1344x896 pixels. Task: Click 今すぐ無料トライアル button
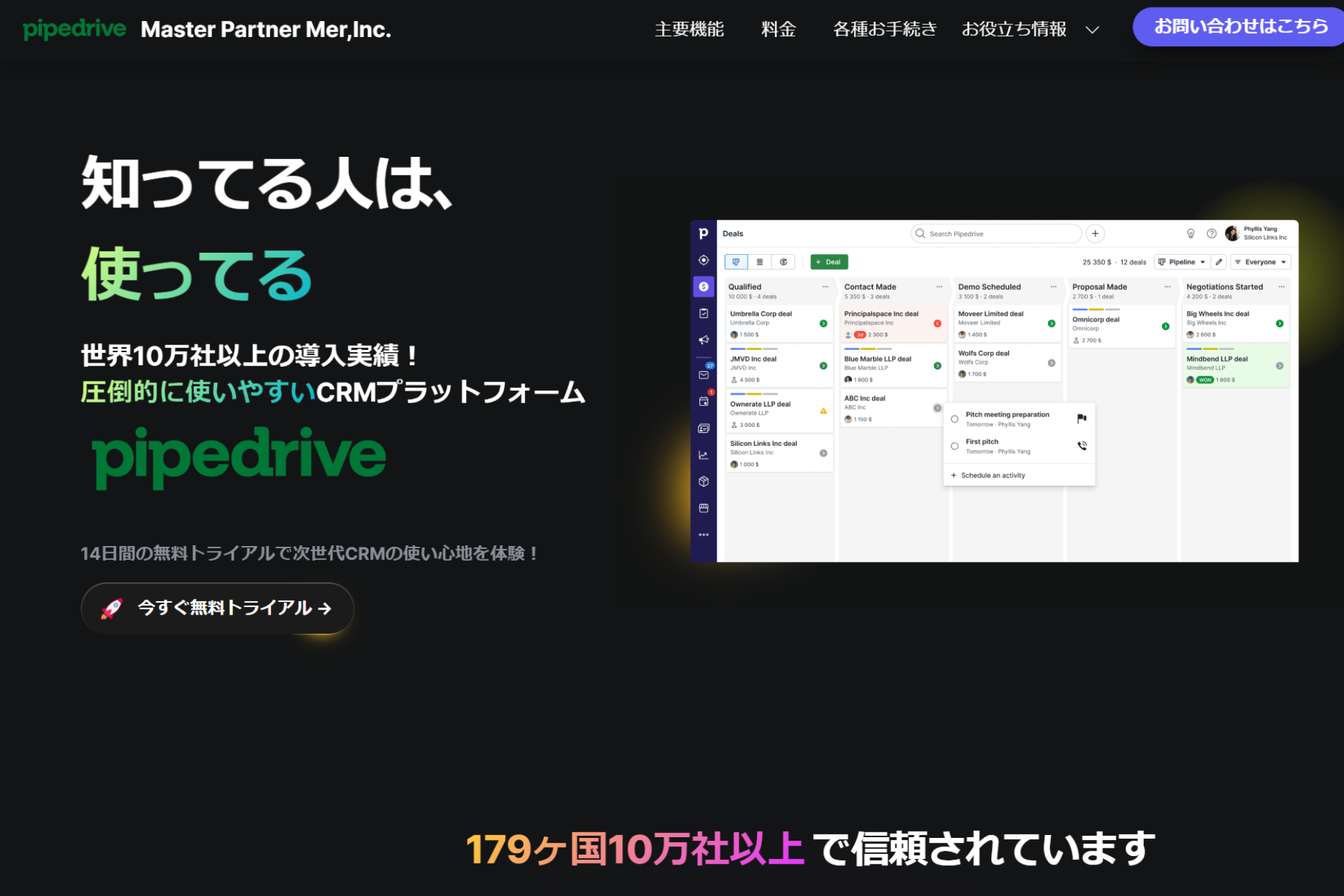pos(217,608)
